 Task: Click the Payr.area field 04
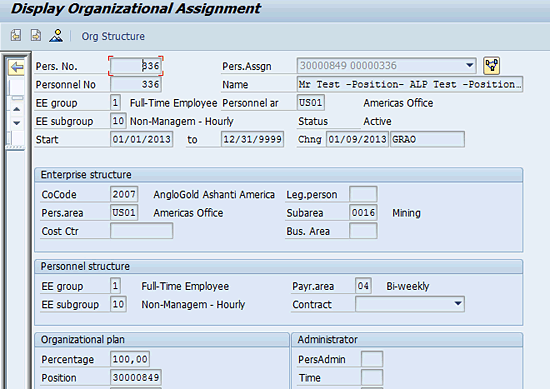coord(363,286)
